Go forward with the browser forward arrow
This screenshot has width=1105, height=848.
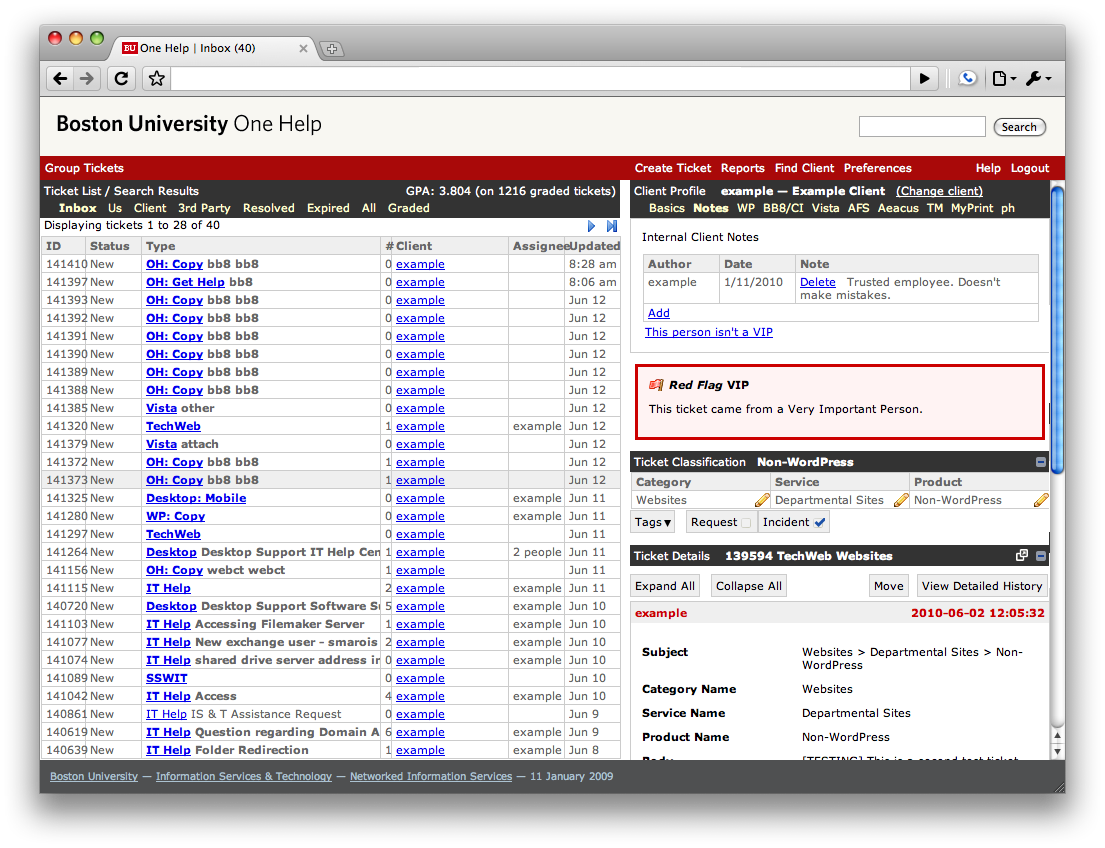(x=87, y=78)
